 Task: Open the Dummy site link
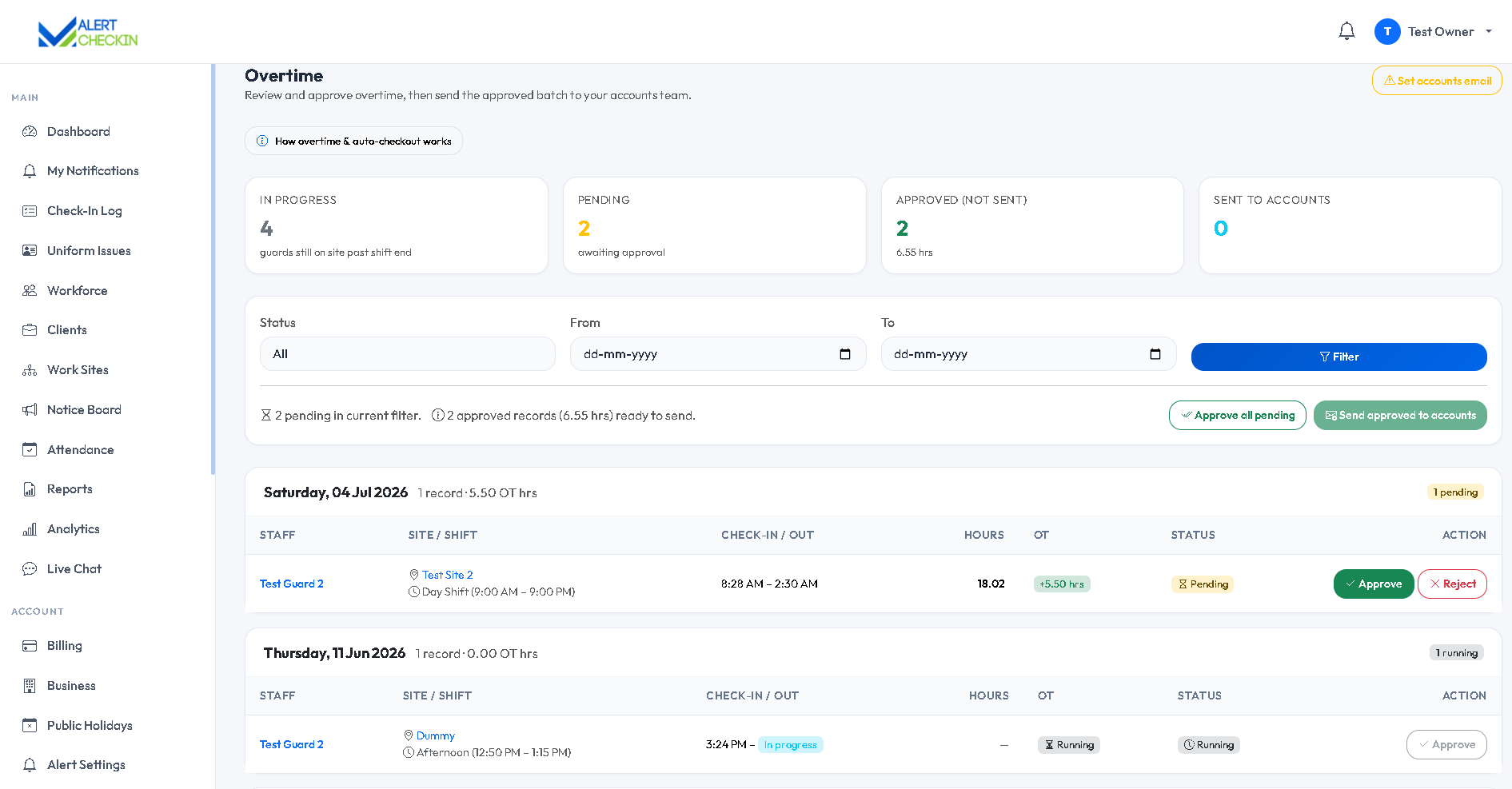pyautogui.click(x=436, y=735)
